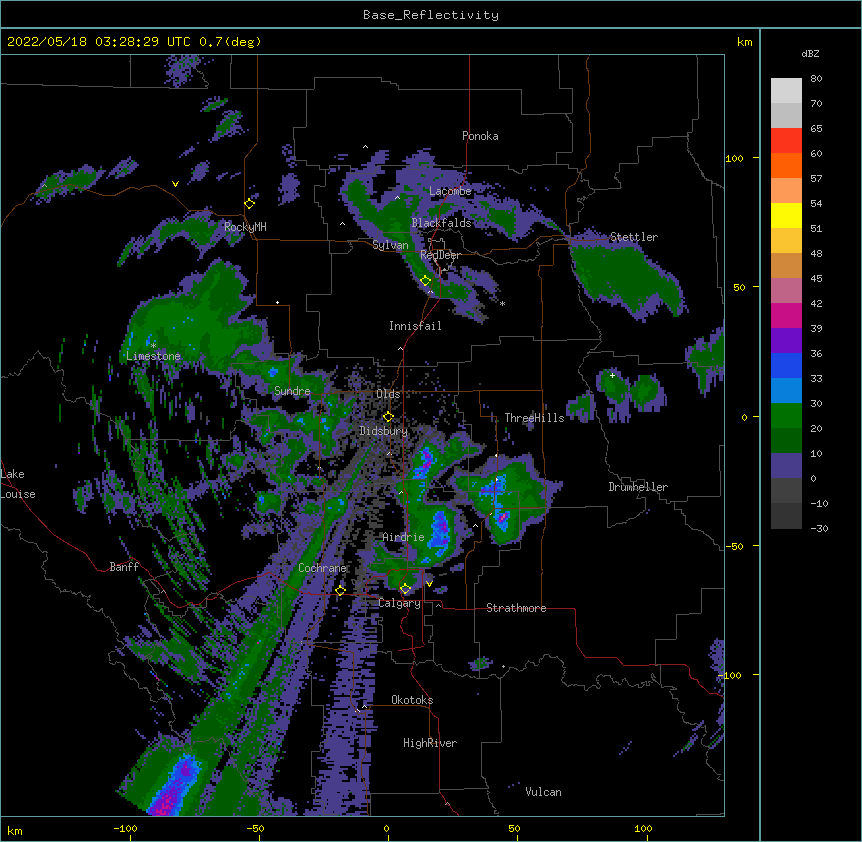
Task: Click the -50 tick on the right vertical axis
Action: pos(734,546)
